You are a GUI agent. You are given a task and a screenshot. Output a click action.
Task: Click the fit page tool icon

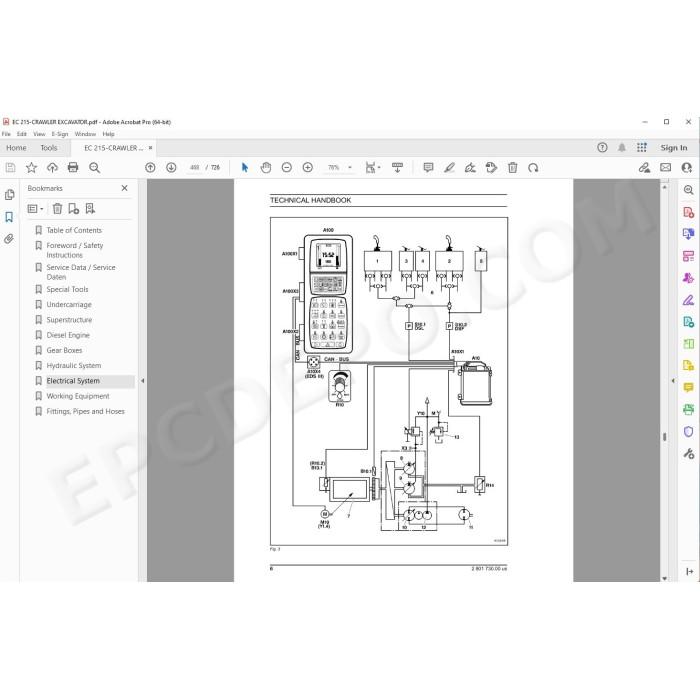[x=370, y=168]
